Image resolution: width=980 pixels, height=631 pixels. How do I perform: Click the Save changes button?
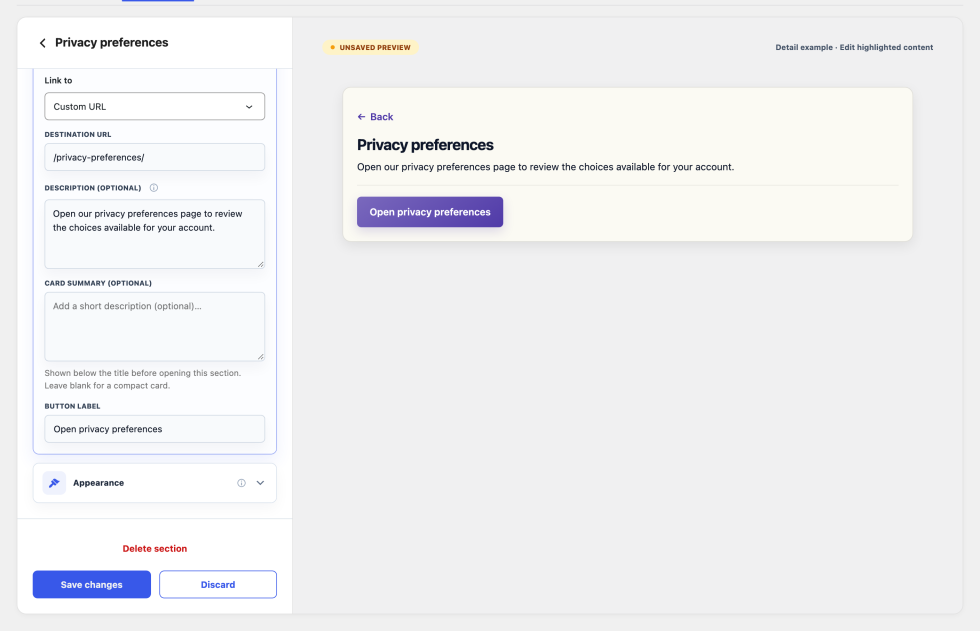tap(92, 585)
